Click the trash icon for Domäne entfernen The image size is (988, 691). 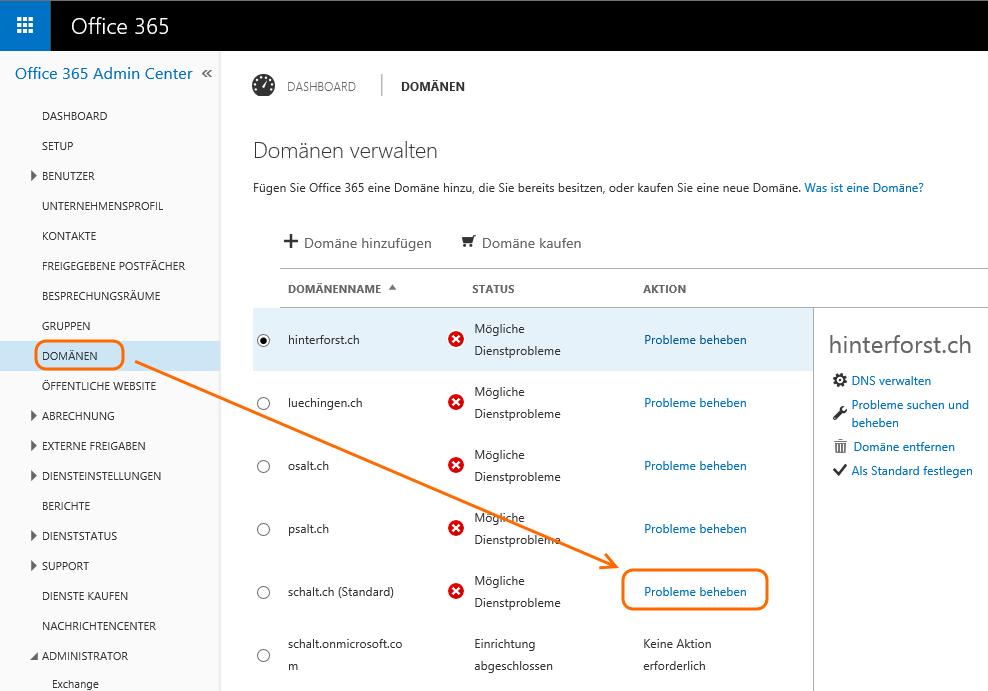[840, 447]
